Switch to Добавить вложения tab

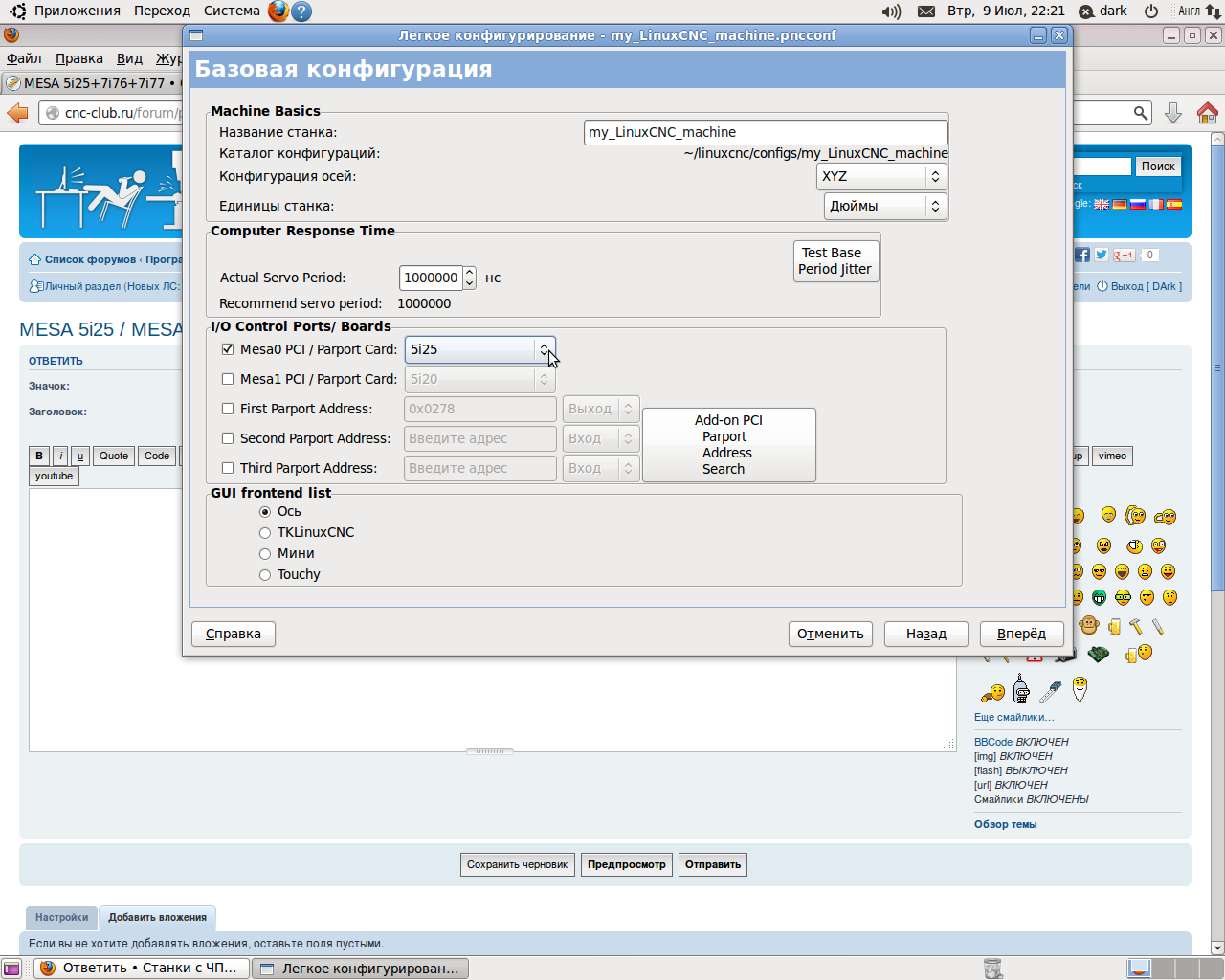157,917
